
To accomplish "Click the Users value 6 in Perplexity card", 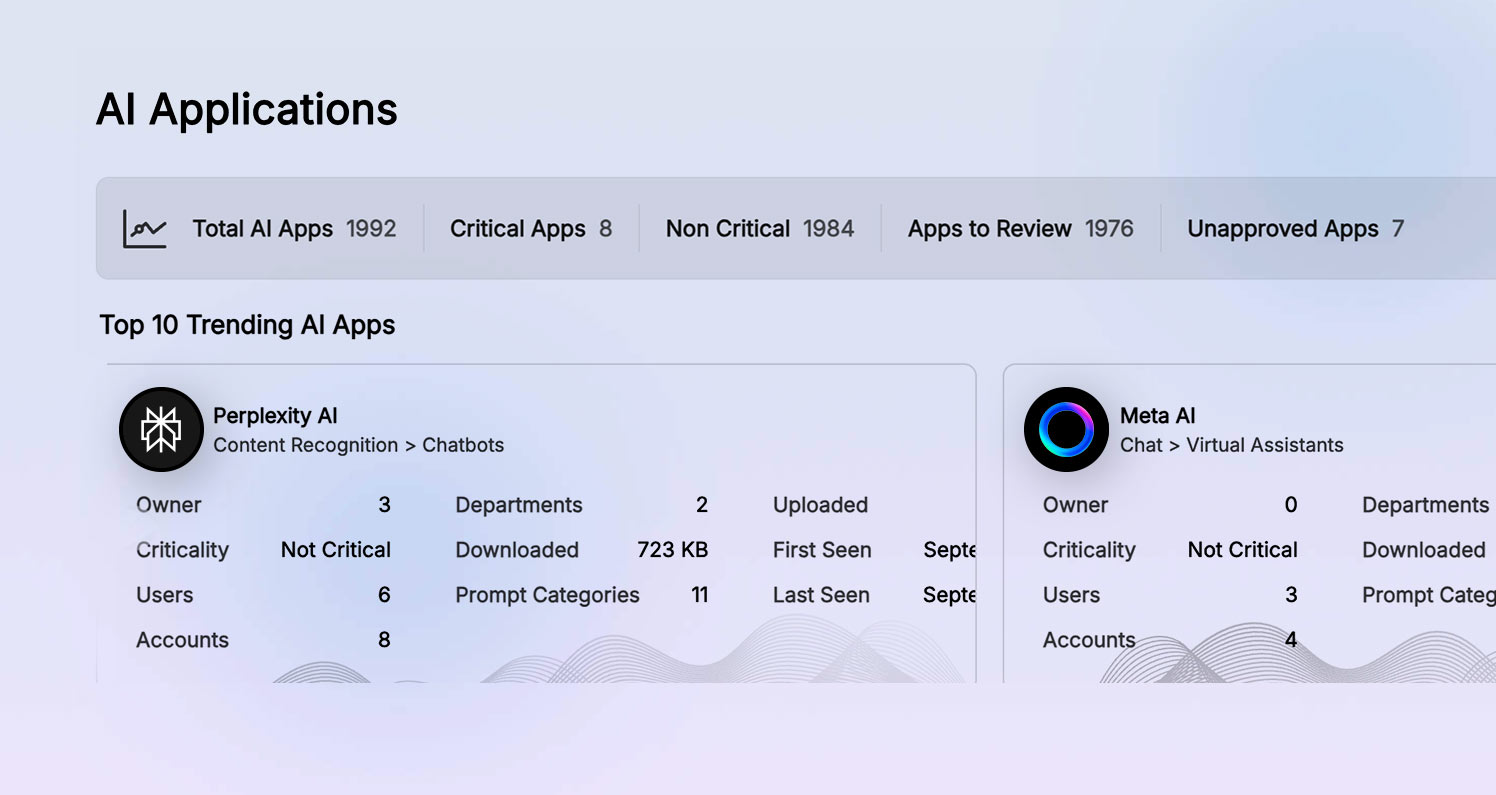I will coord(384,595).
